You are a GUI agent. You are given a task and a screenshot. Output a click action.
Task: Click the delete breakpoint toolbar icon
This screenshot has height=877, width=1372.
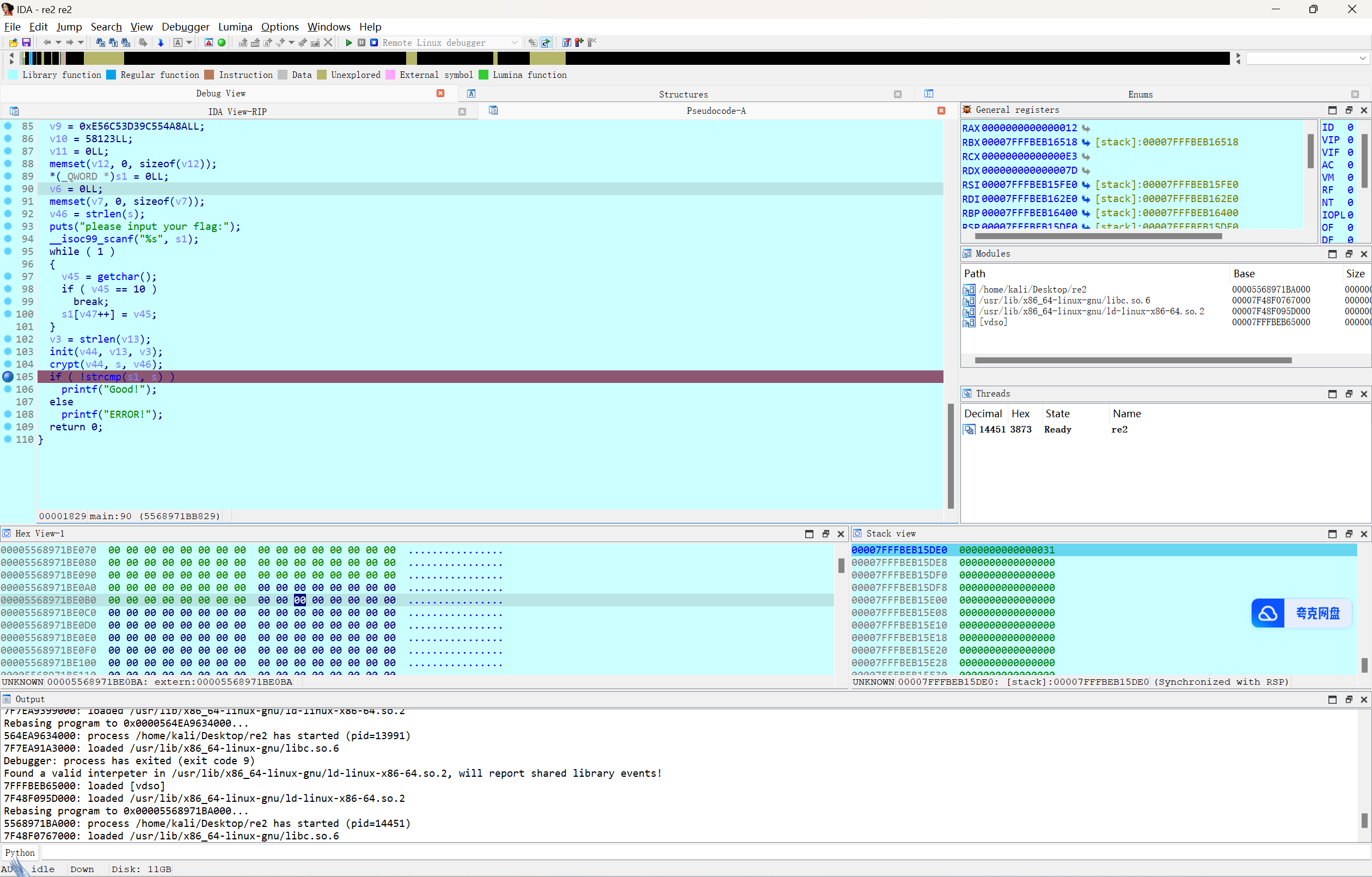(x=591, y=43)
